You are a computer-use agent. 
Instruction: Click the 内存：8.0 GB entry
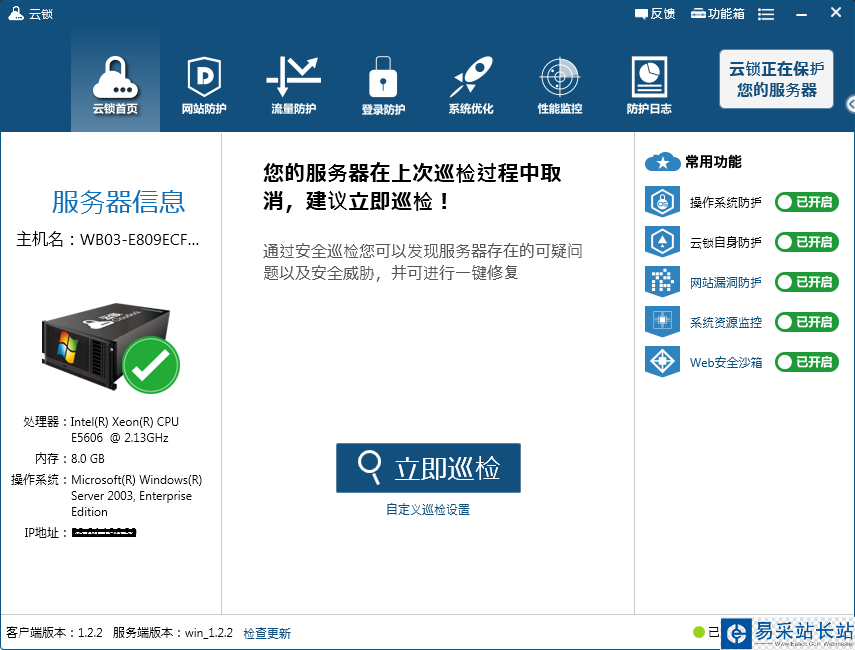coord(70,459)
